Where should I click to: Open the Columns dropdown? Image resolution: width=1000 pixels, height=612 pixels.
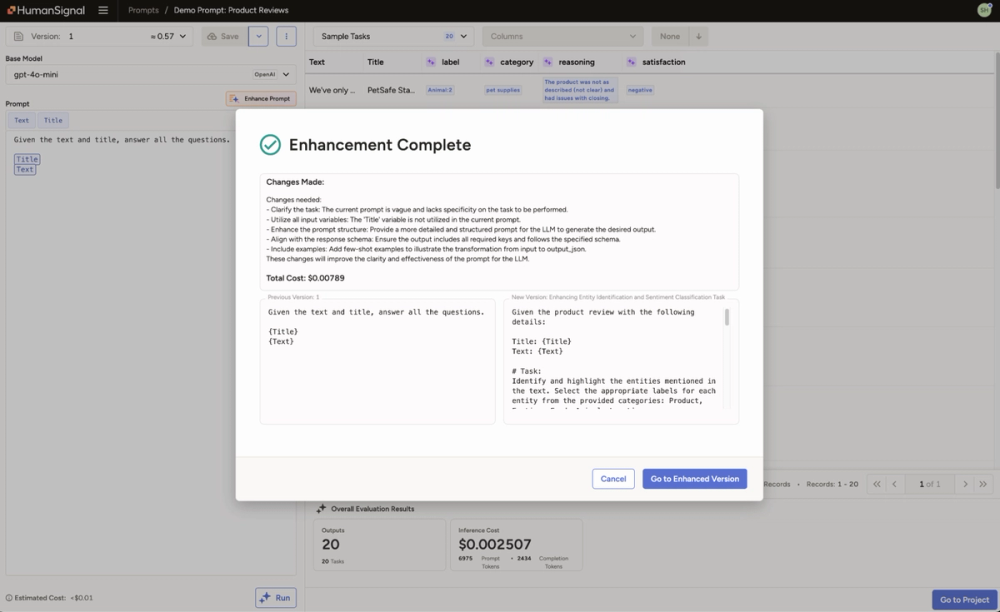pyautogui.click(x=562, y=36)
